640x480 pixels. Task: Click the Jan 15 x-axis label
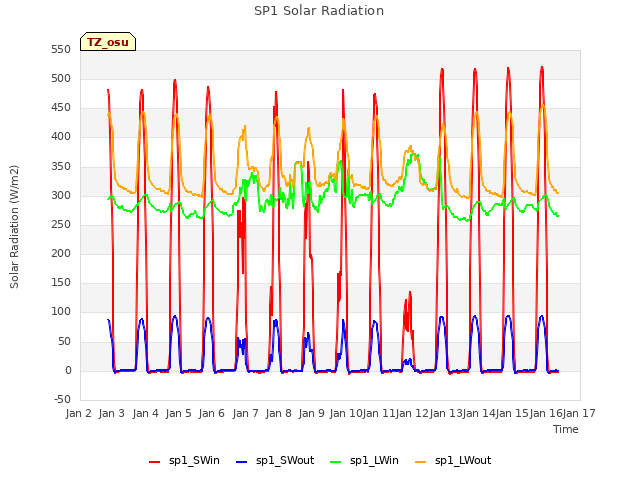point(512,413)
